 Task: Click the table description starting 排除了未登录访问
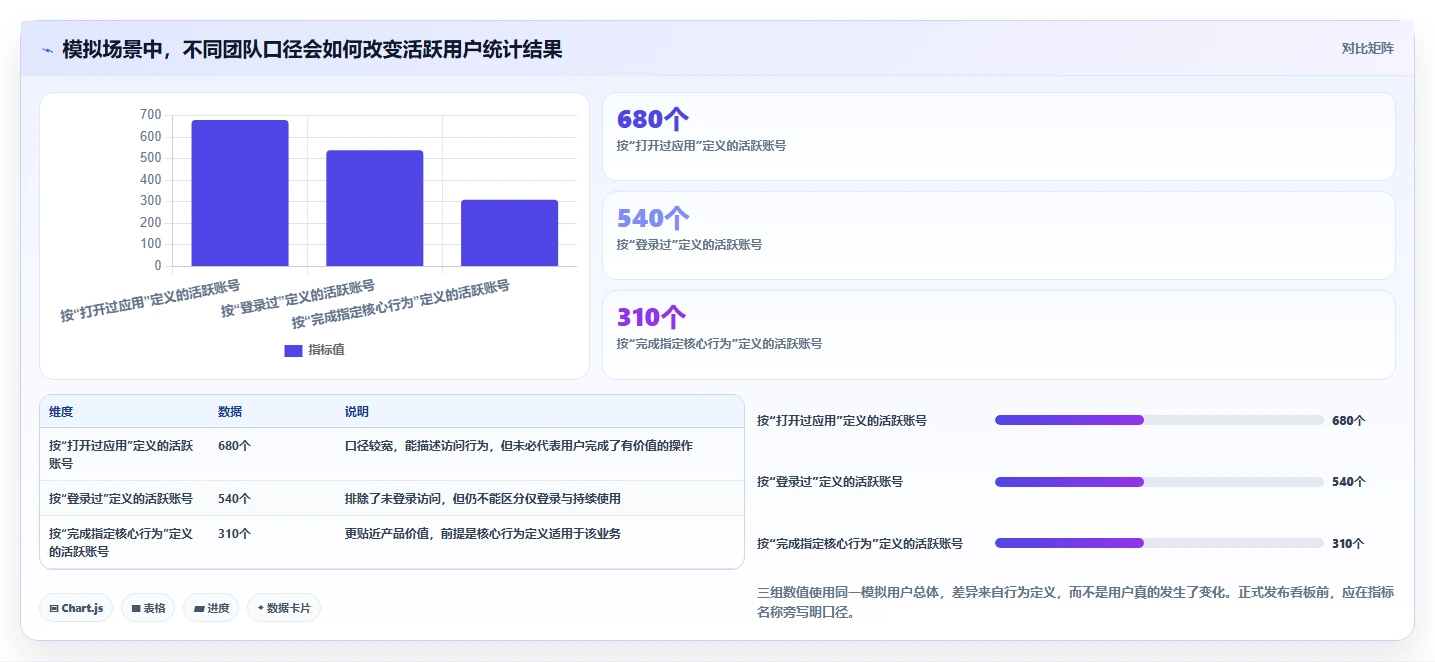483,498
